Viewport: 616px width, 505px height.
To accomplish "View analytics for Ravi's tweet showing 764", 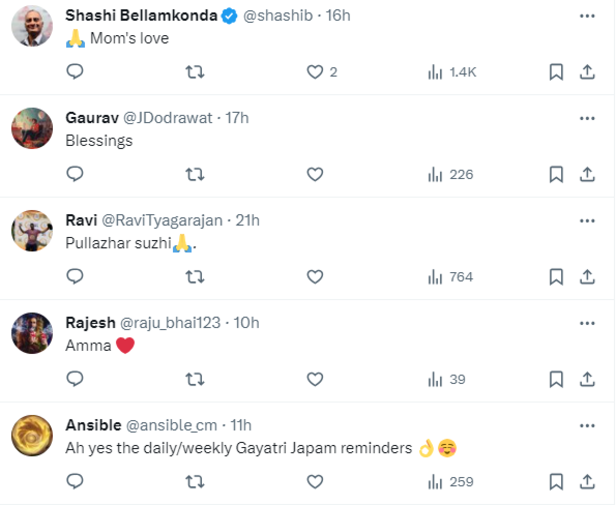I will (x=450, y=277).
